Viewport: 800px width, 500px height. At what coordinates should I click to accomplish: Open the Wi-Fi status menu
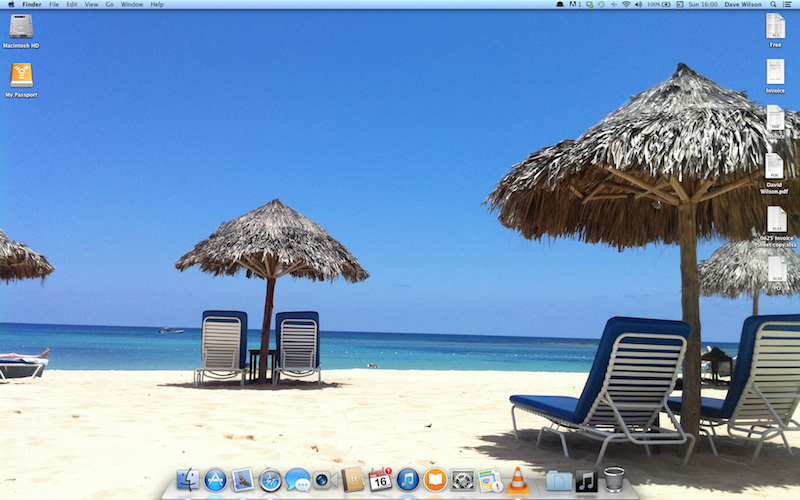click(x=626, y=4)
